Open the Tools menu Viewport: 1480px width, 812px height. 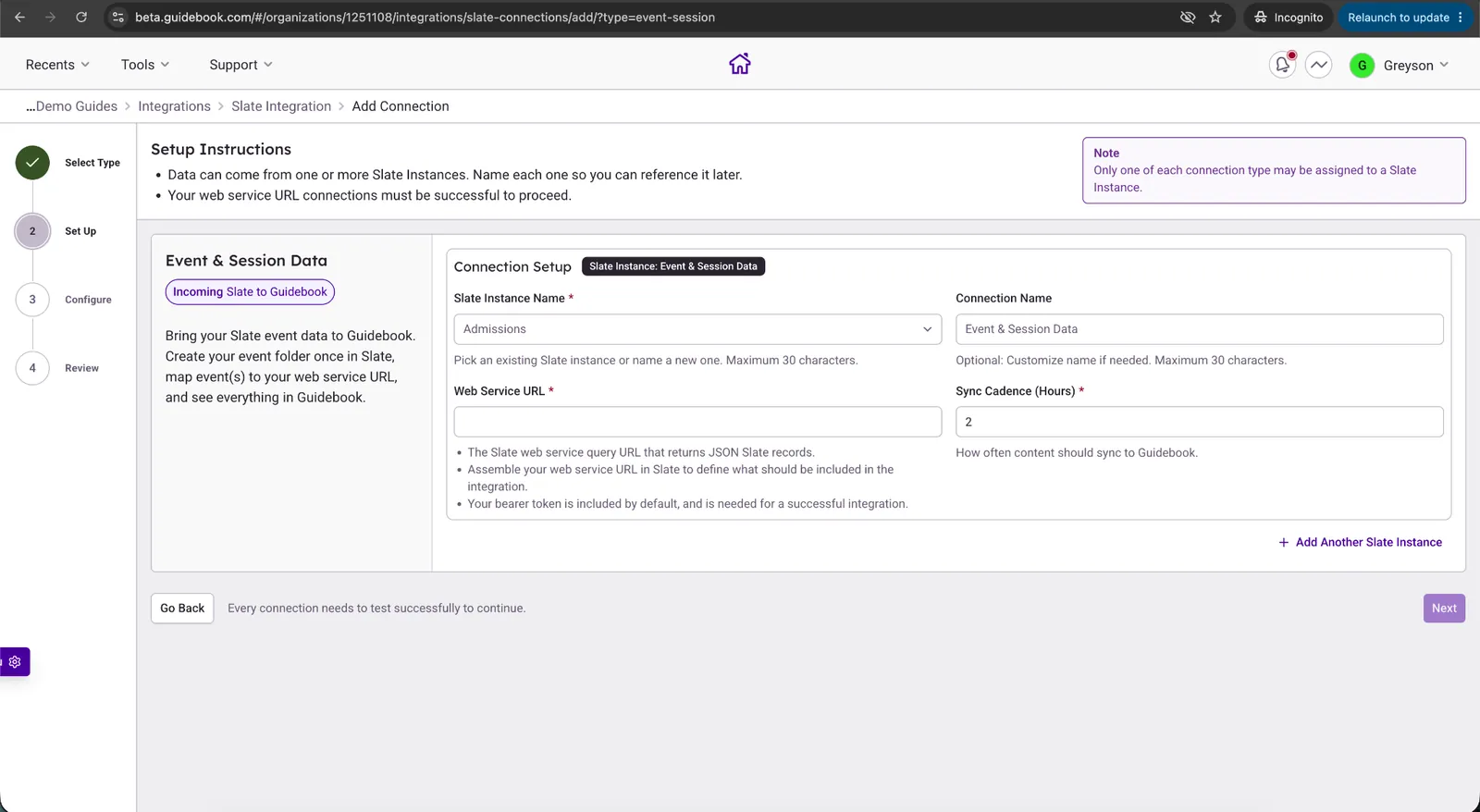(x=145, y=65)
